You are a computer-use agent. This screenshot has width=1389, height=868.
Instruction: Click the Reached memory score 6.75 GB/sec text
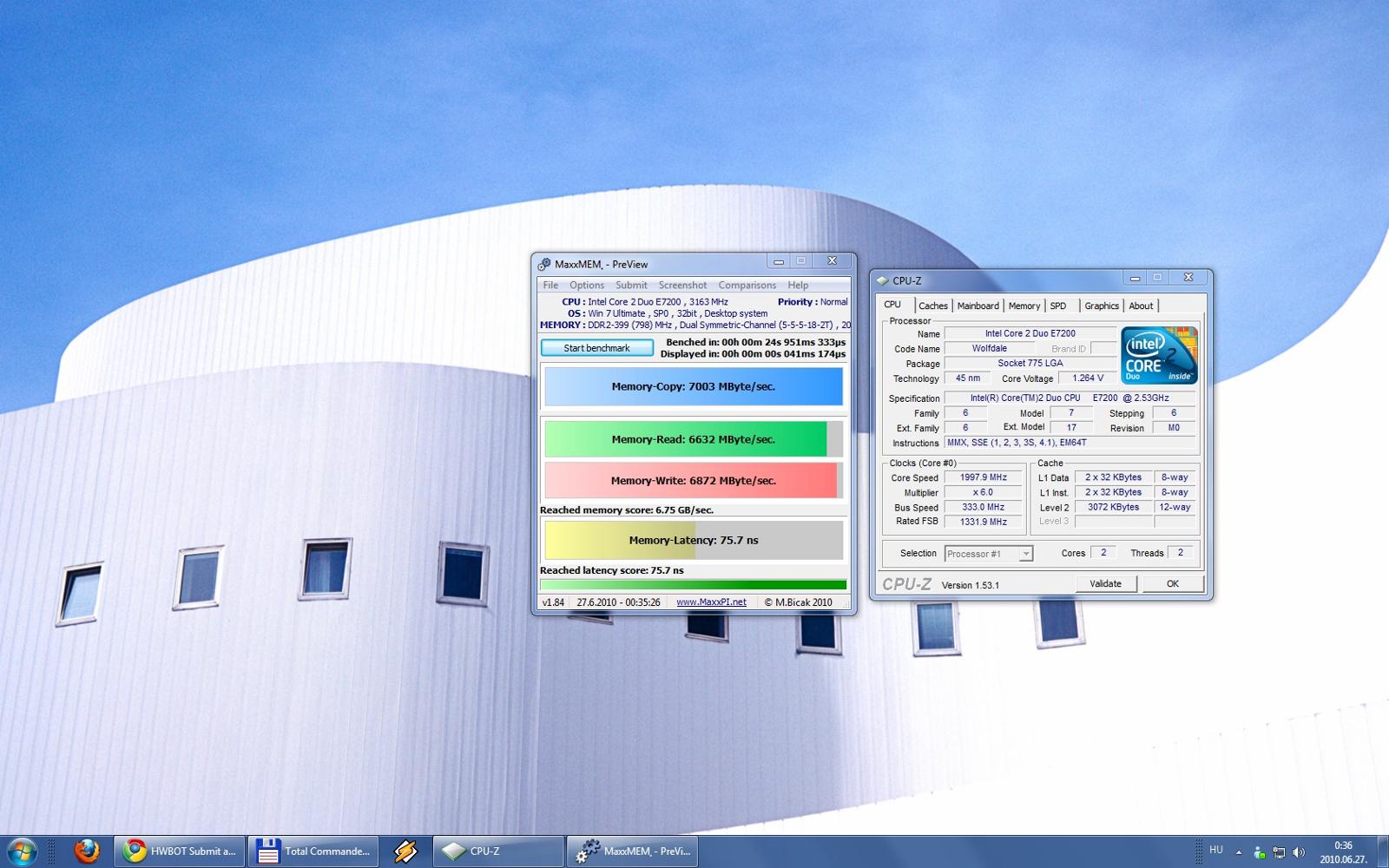pyautogui.click(x=626, y=510)
